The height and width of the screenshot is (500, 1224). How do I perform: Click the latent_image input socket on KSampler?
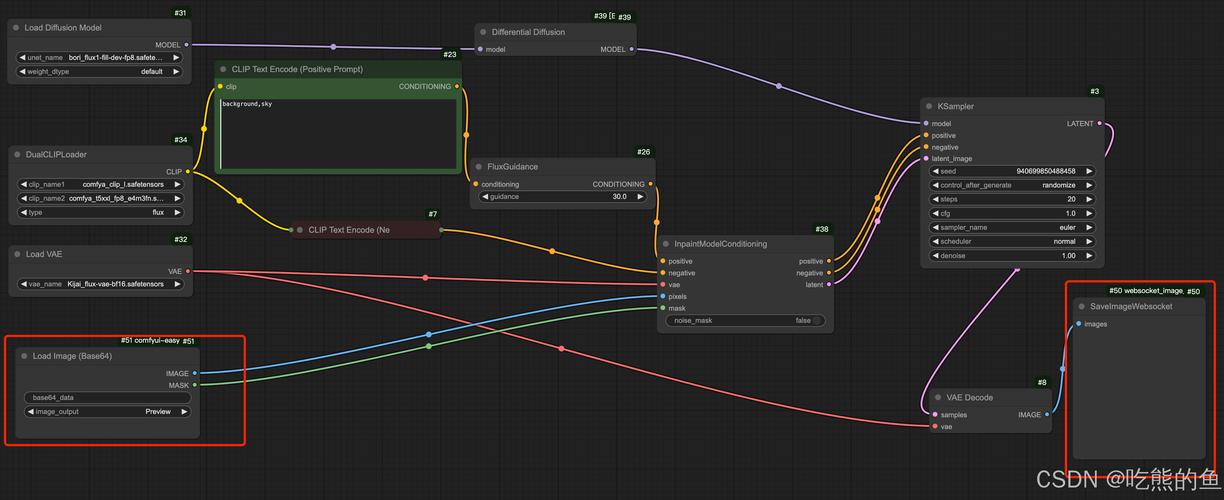point(926,158)
